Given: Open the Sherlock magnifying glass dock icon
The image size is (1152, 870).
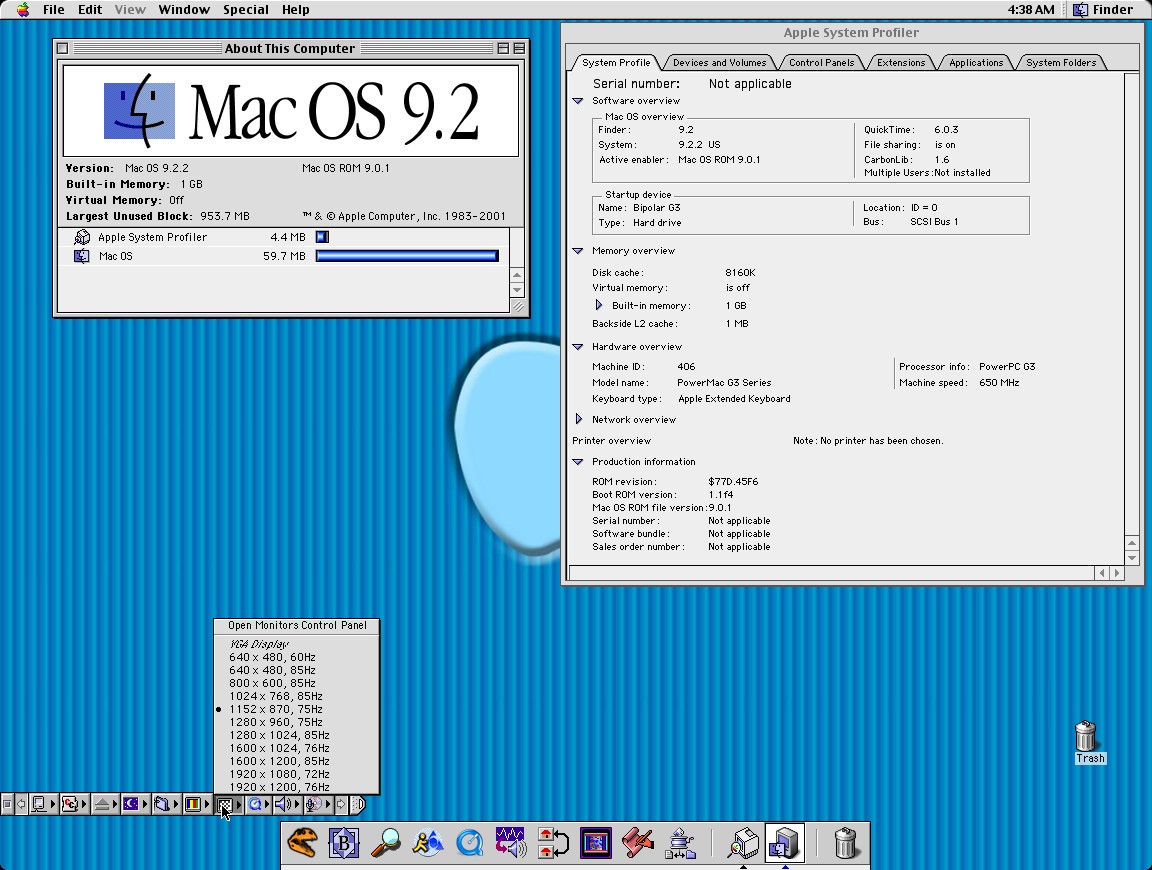Looking at the screenshot, I should (x=385, y=843).
